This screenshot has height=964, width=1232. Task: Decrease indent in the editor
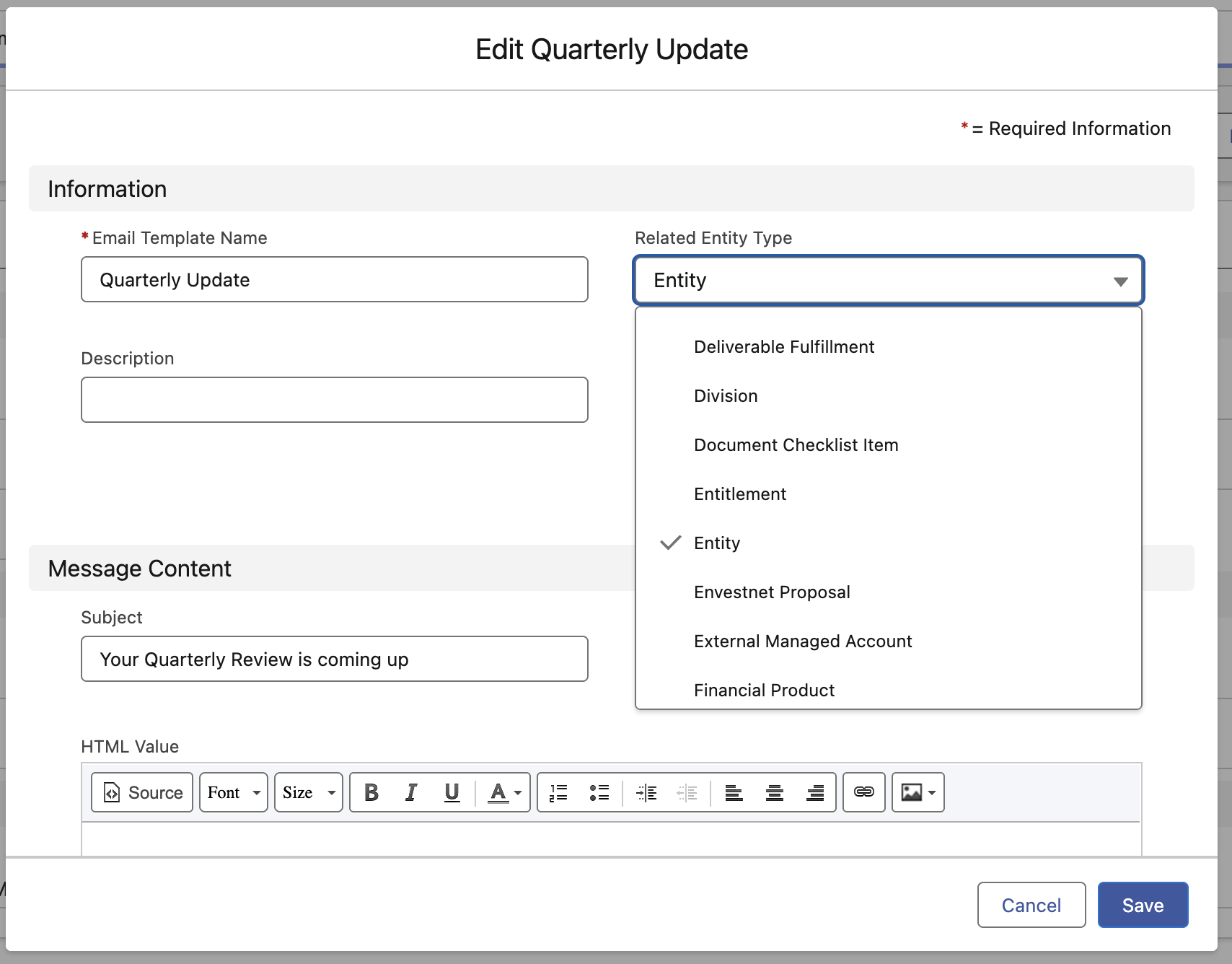687,792
